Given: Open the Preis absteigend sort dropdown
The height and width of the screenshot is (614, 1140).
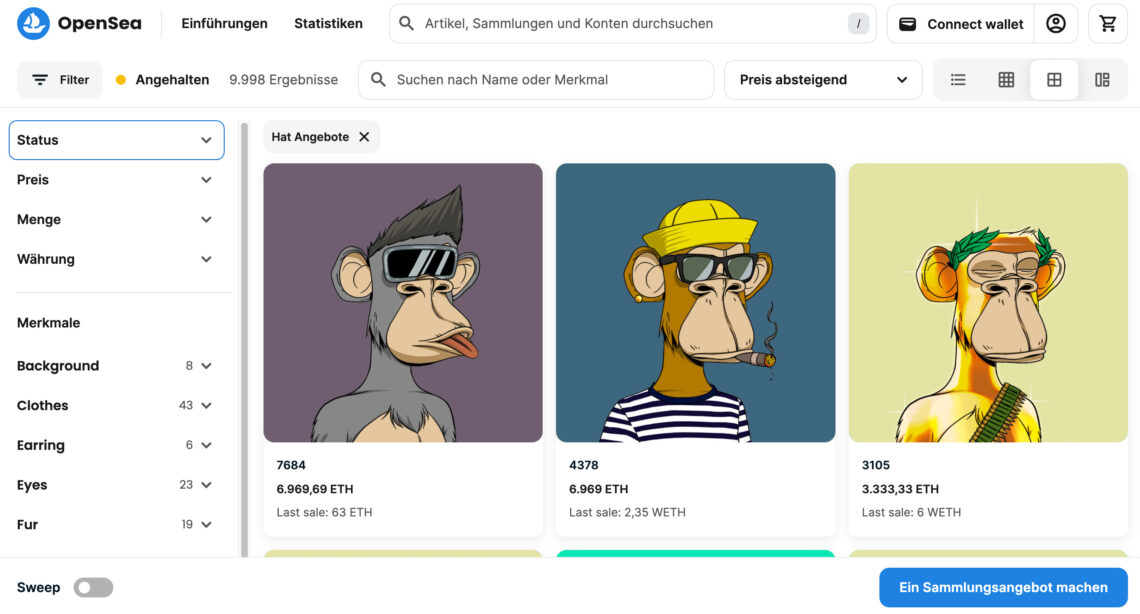Looking at the screenshot, I should (823, 80).
